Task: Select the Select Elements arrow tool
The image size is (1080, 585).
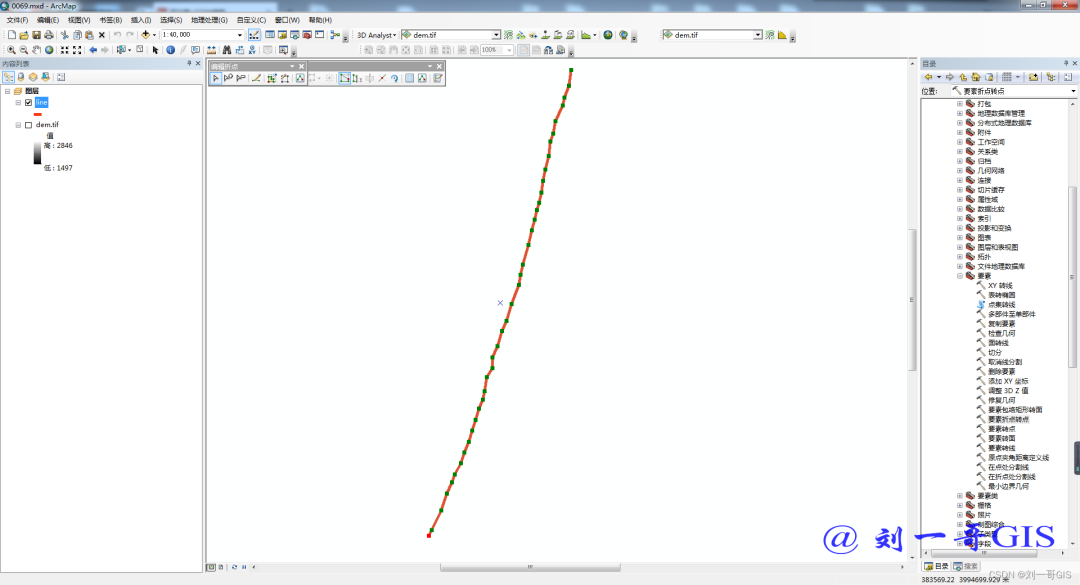Action: (x=156, y=50)
